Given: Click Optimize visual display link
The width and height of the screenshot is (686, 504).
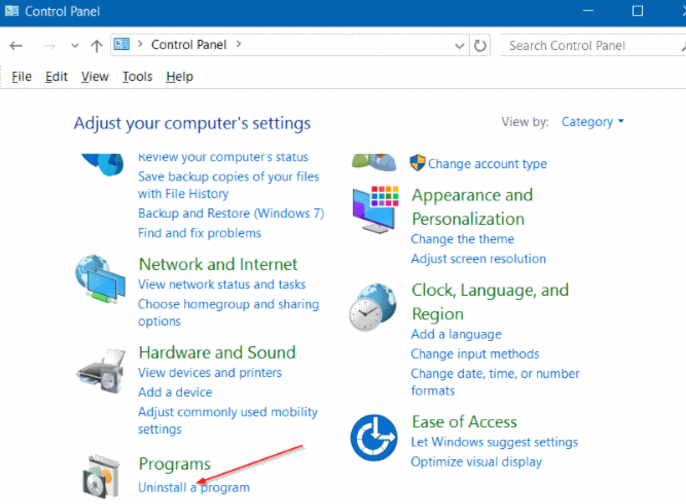Looking at the screenshot, I should click(476, 462).
